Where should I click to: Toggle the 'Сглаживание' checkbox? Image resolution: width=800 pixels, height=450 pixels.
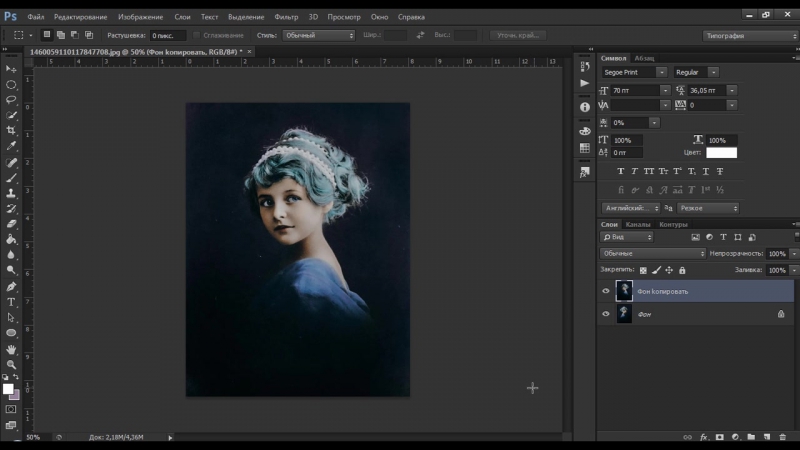coord(196,35)
